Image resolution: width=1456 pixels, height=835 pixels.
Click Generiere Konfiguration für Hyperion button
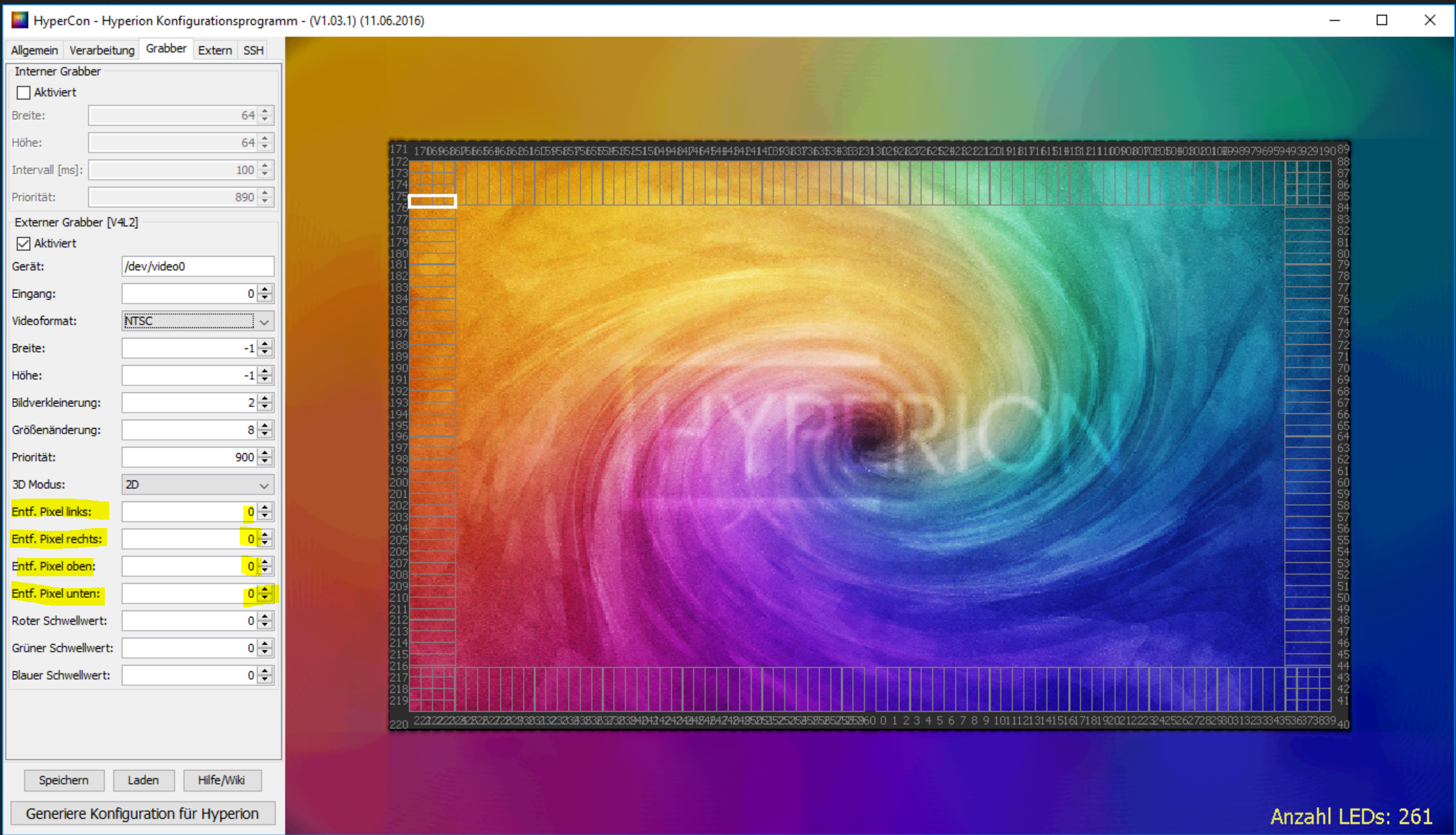point(143,813)
